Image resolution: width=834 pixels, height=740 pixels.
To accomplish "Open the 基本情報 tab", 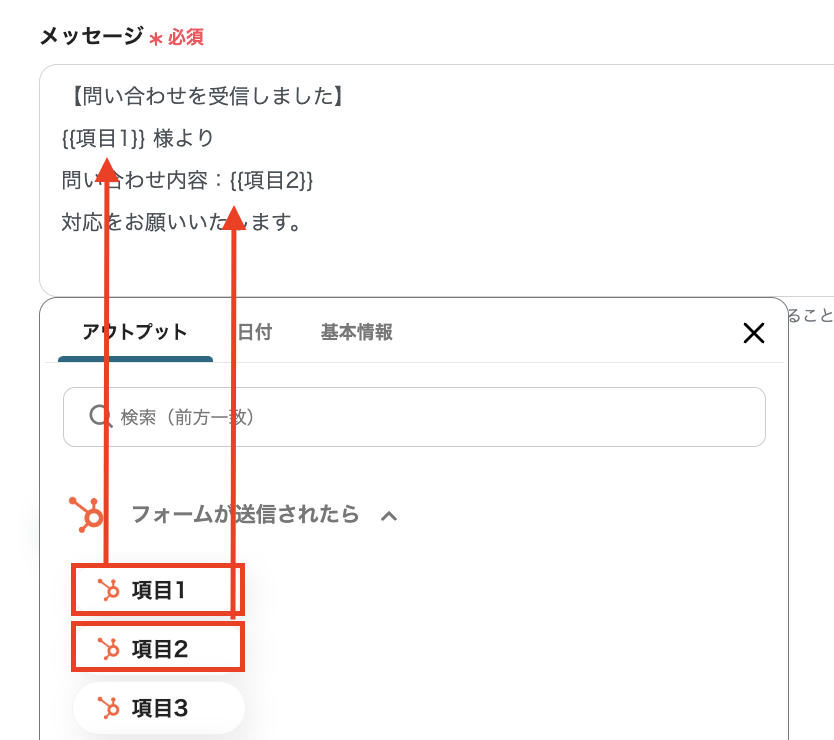I will (356, 333).
